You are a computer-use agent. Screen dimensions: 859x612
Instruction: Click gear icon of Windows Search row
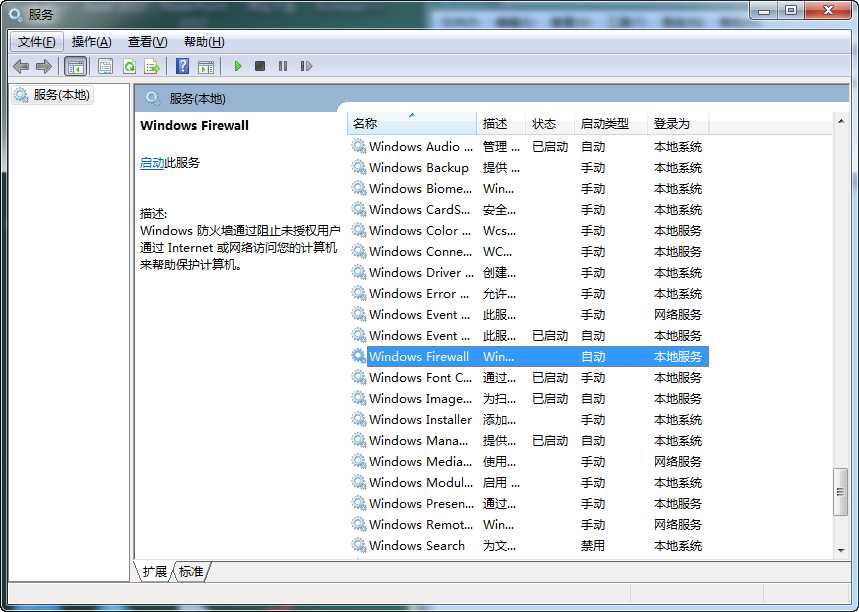point(359,545)
